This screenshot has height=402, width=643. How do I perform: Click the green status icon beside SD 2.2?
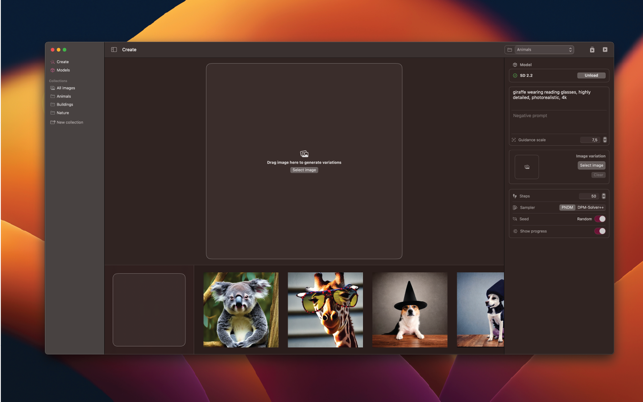tap(515, 75)
